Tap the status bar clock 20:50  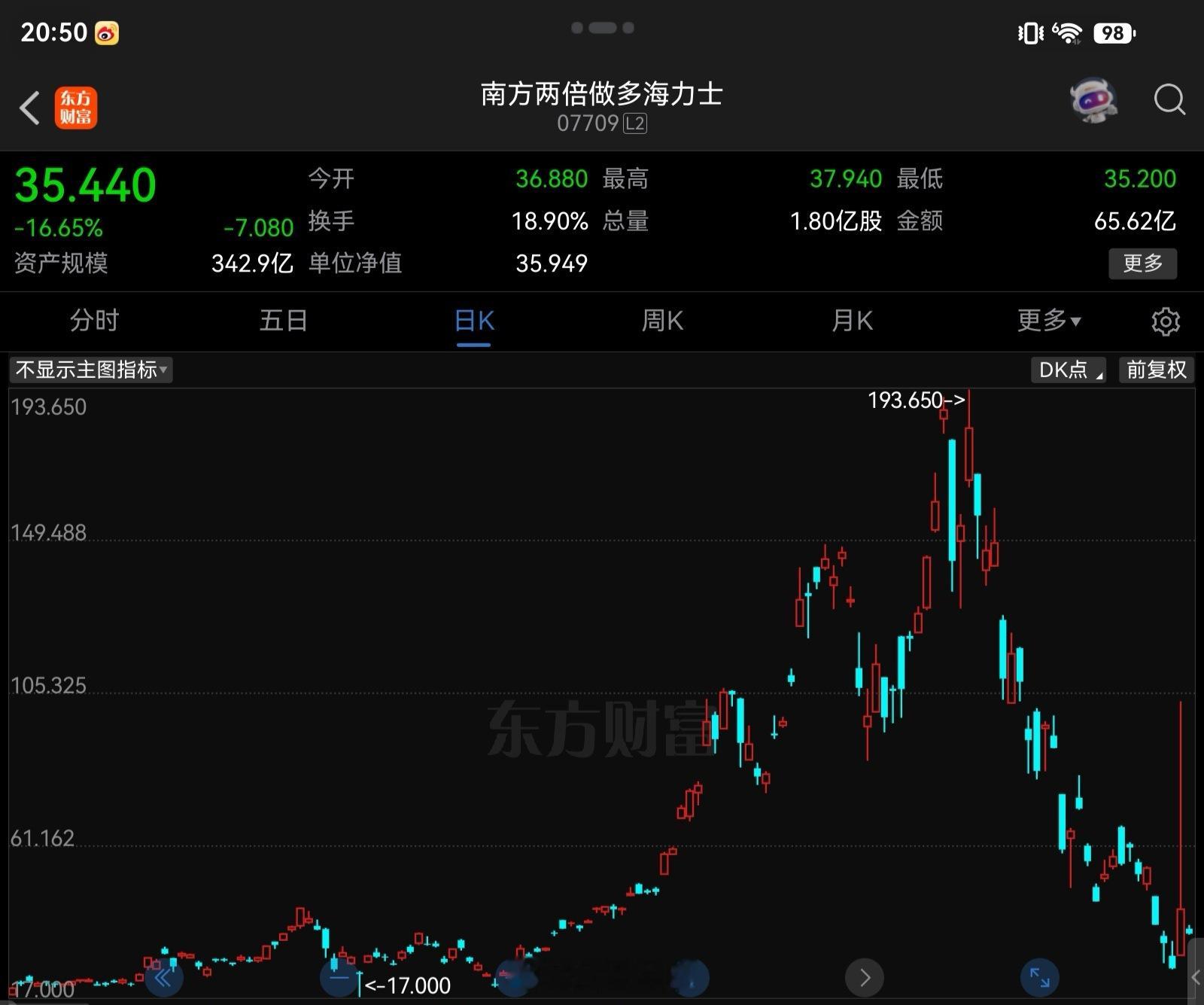tap(54, 33)
